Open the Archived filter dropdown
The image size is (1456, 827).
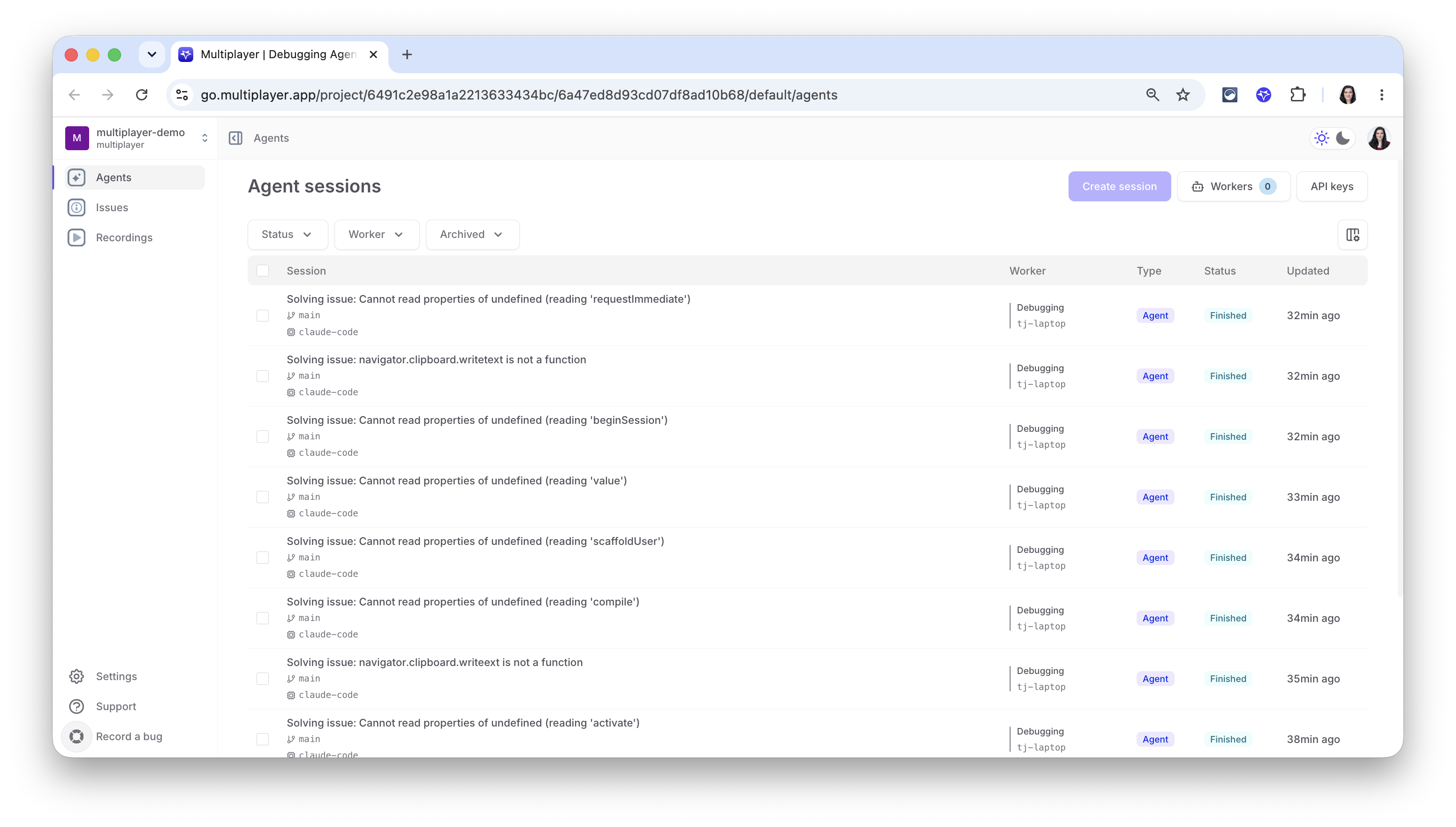[x=473, y=235]
